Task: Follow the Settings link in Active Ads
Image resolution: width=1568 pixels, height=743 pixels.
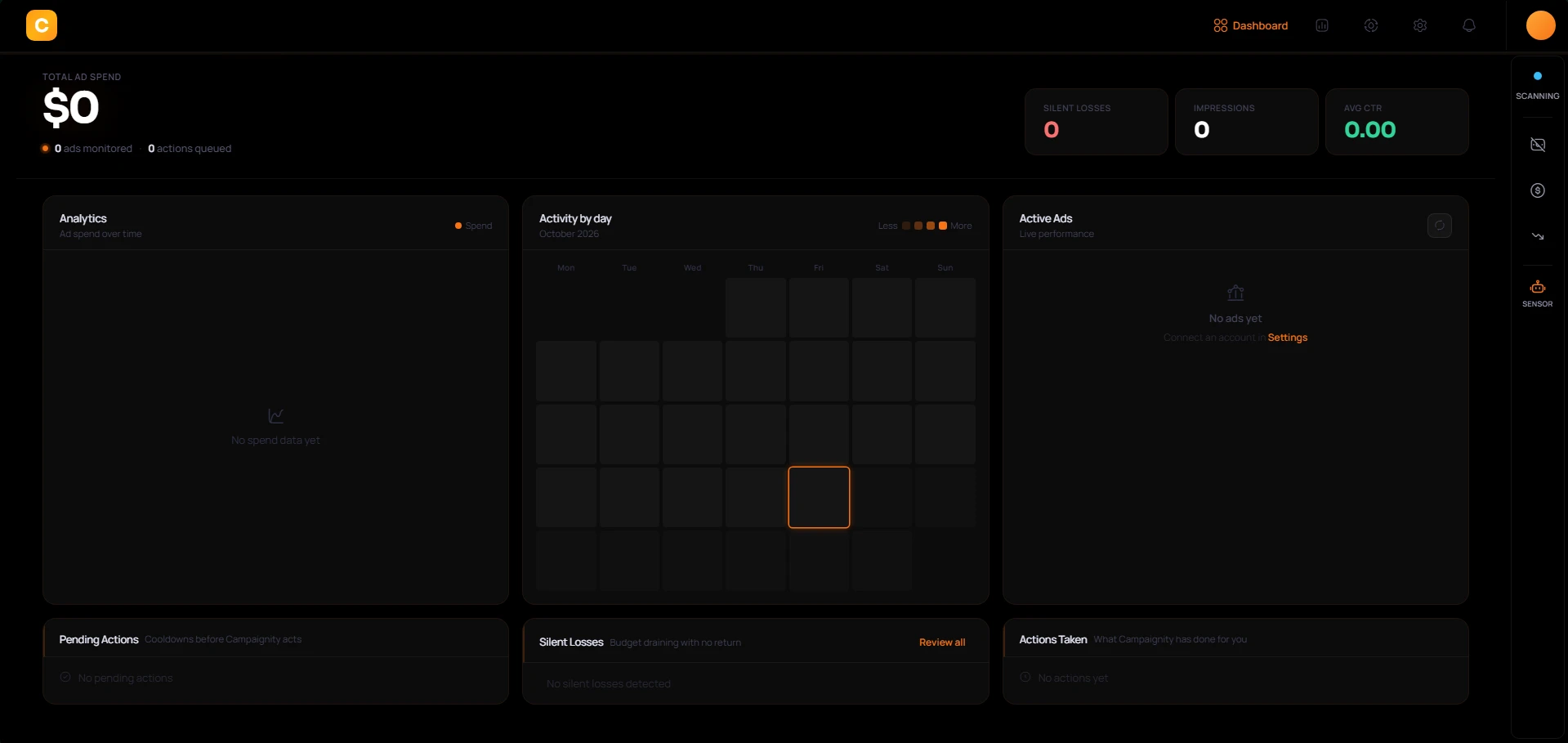Action: [1288, 338]
